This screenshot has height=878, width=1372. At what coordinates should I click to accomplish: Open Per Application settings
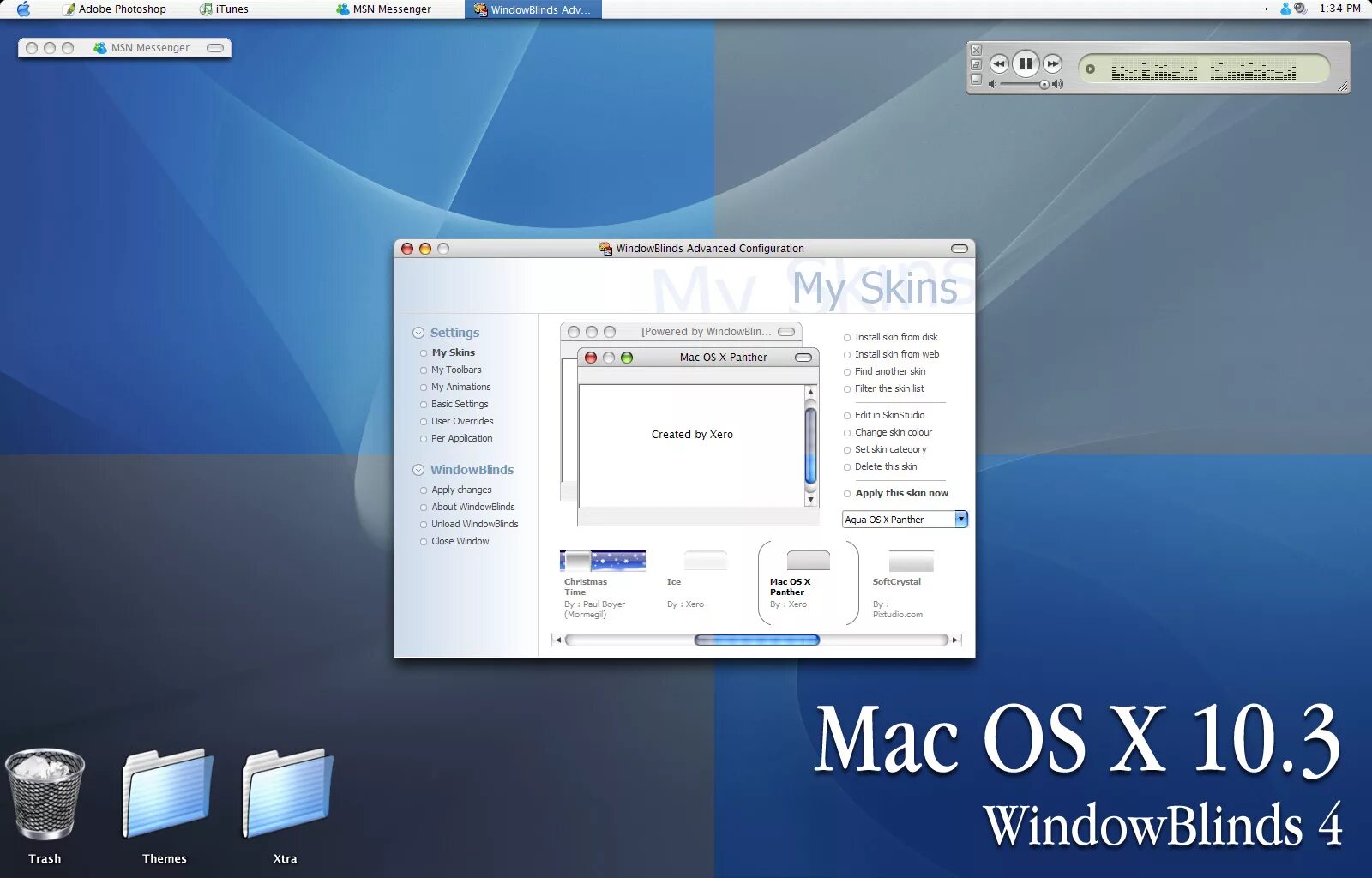click(x=462, y=438)
